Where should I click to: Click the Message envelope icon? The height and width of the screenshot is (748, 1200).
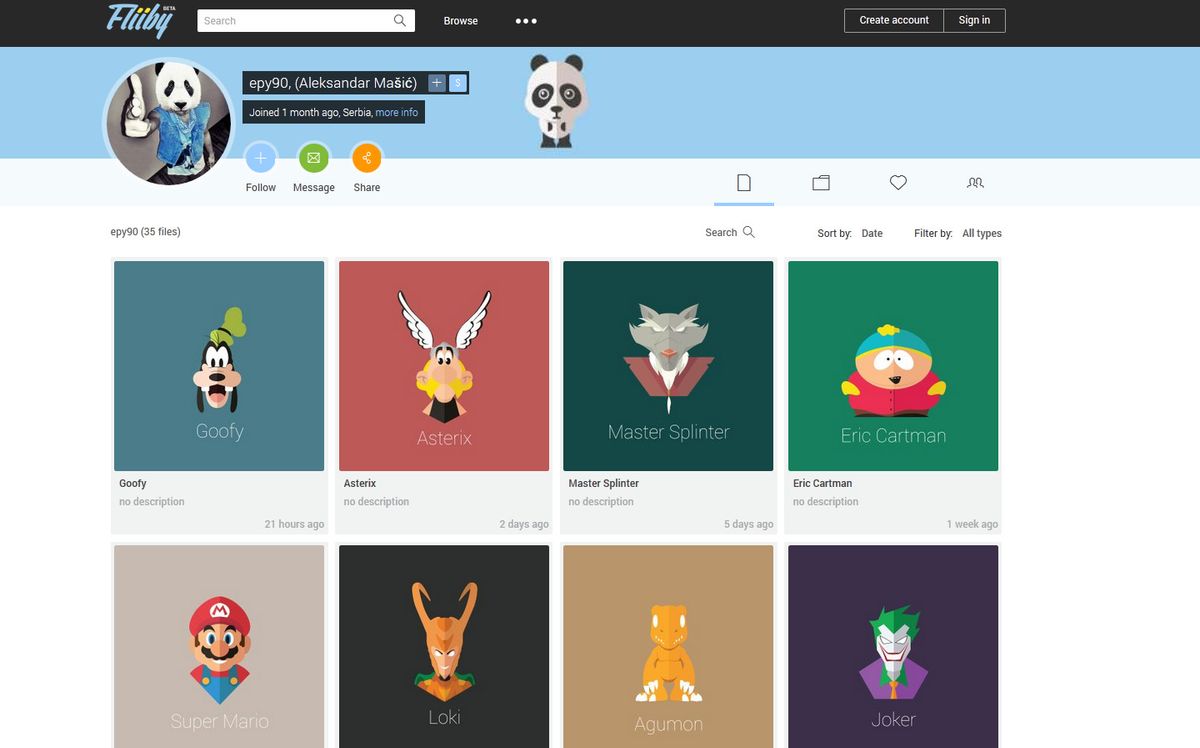click(x=313, y=157)
